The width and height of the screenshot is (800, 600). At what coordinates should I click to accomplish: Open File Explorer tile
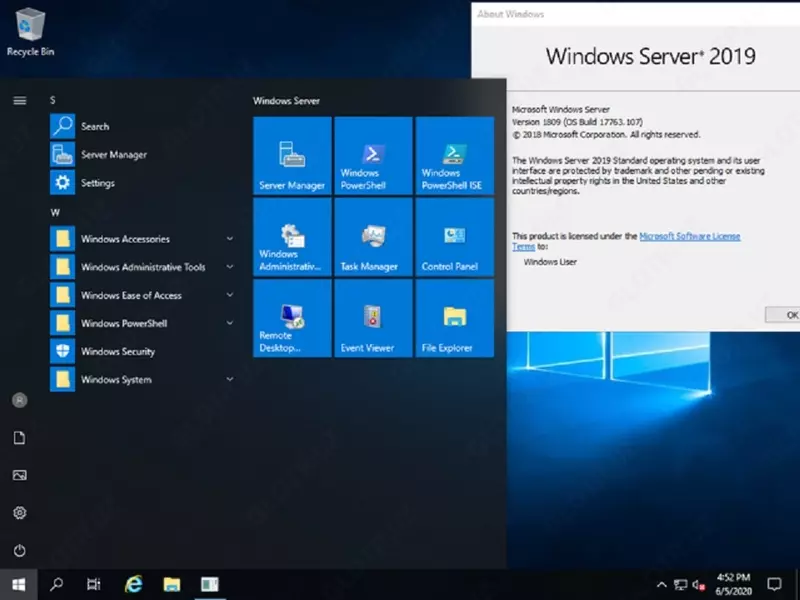[454, 318]
